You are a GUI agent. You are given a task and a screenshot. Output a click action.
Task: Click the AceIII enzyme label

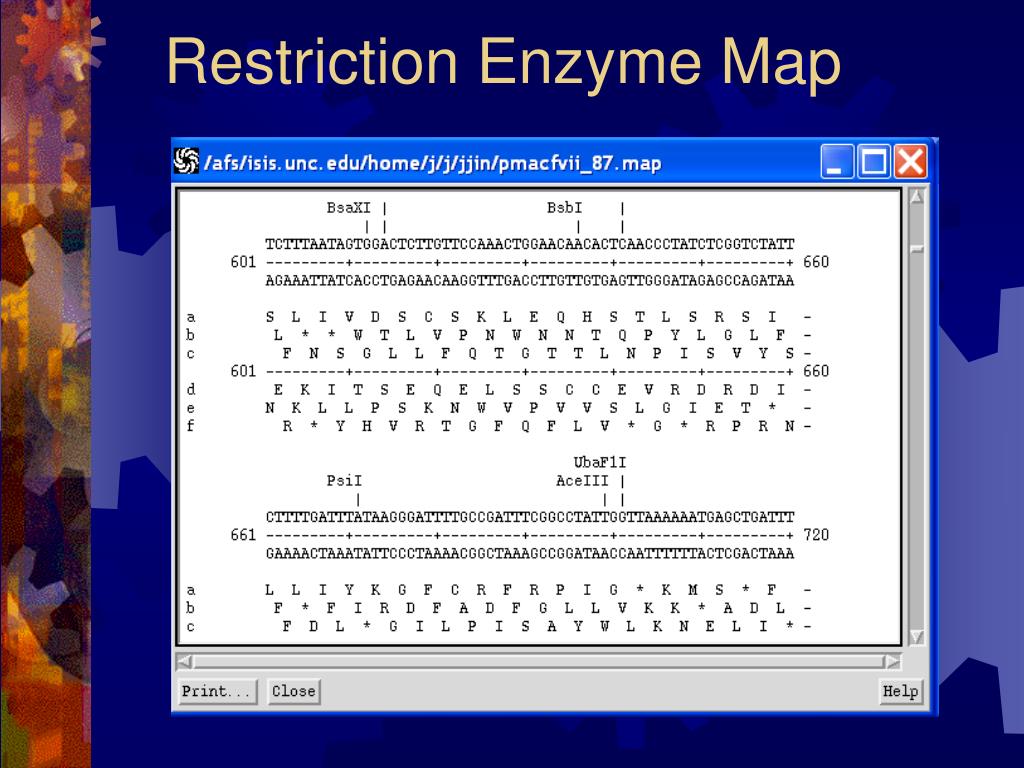(582, 481)
